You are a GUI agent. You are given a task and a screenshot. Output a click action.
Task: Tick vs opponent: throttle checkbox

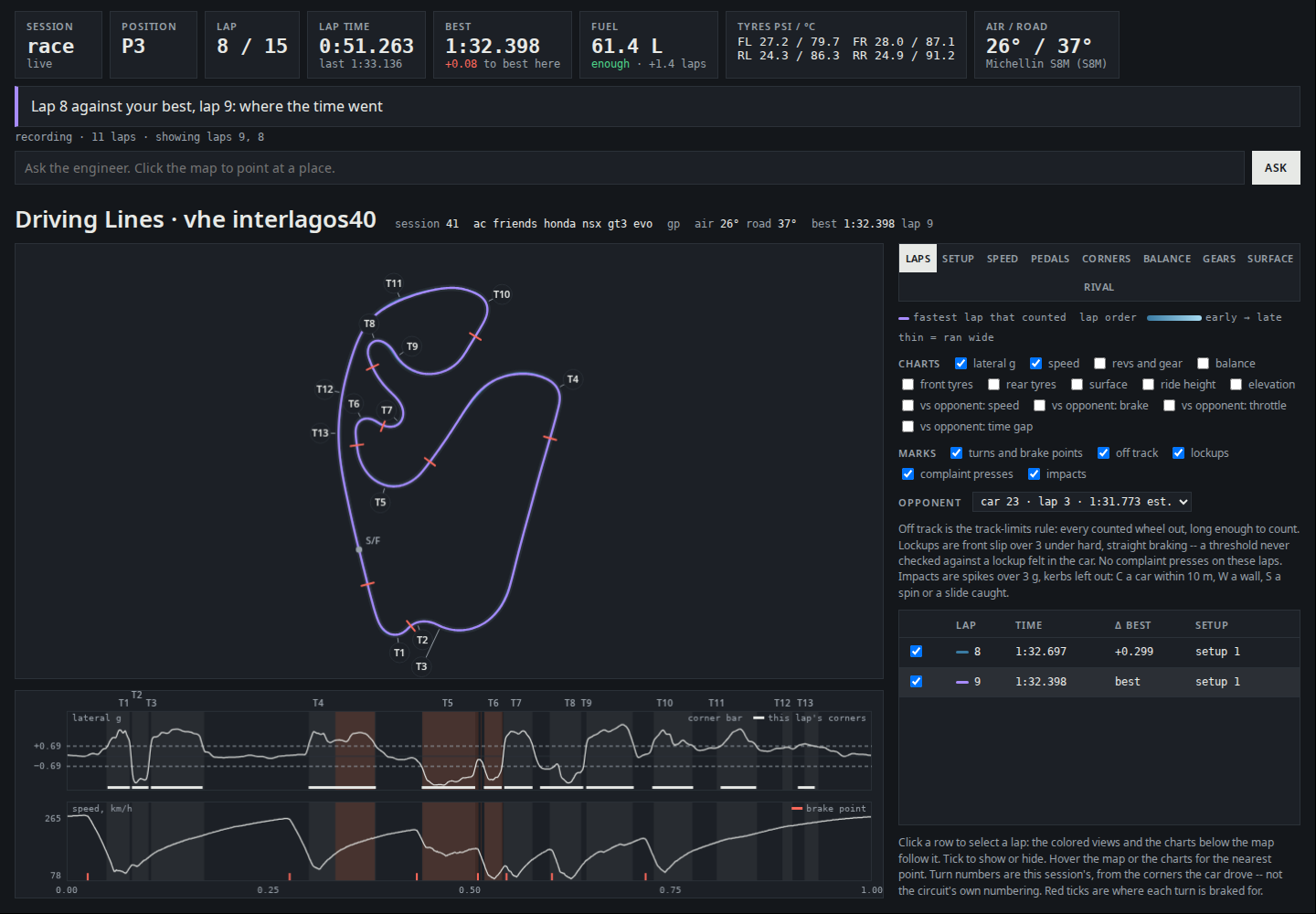pos(1169,406)
